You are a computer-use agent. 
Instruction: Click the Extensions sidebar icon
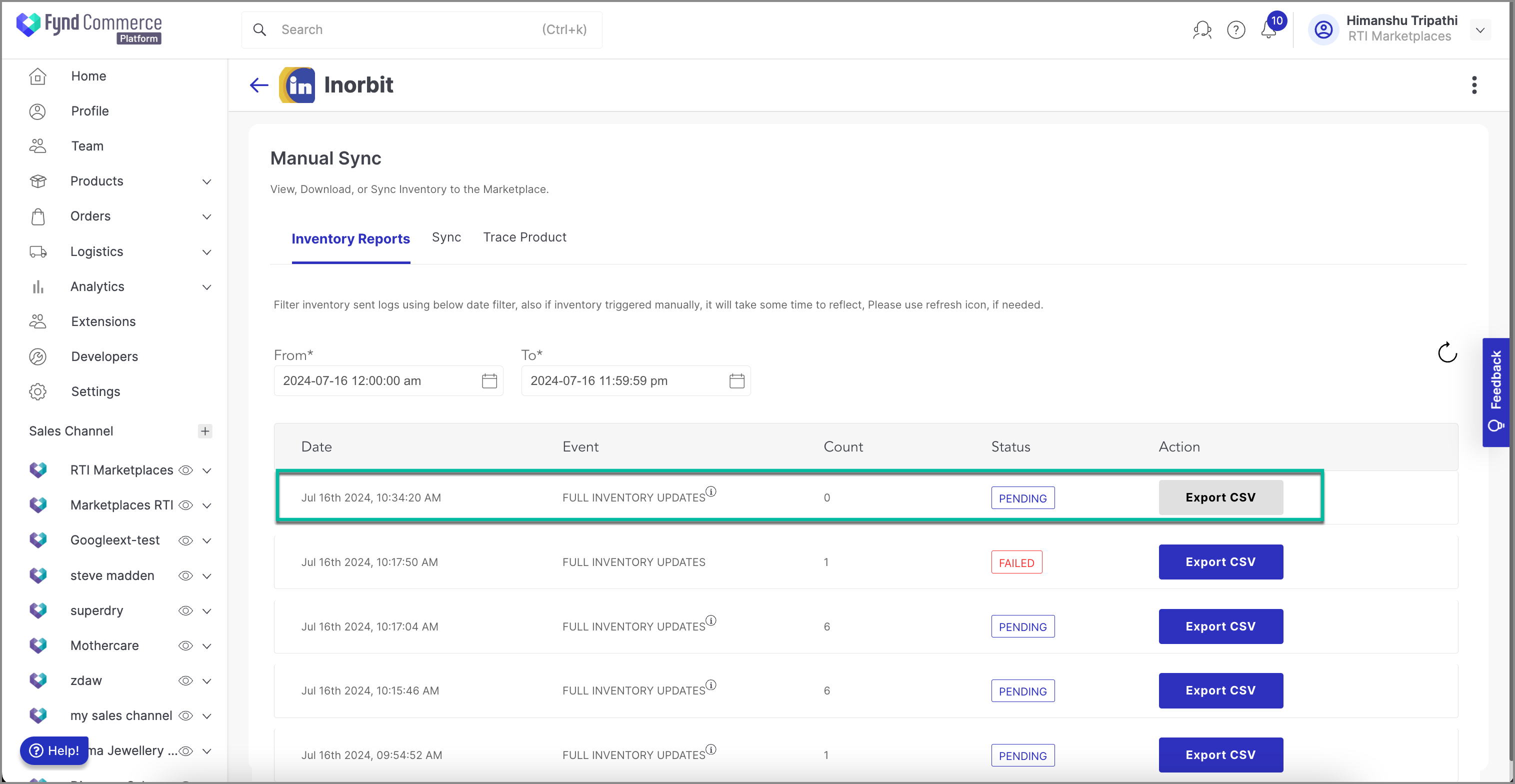(x=37, y=321)
